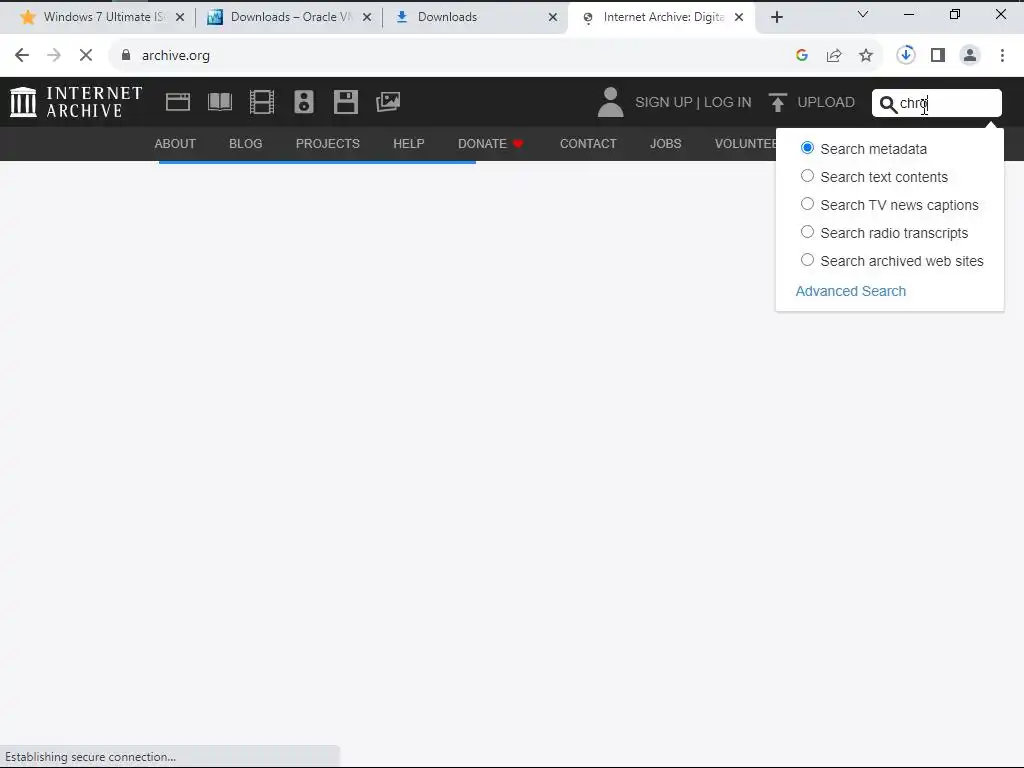The image size is (1024, 768).
Task: Click the Google icon in address bar
Action: click(802, 56)
